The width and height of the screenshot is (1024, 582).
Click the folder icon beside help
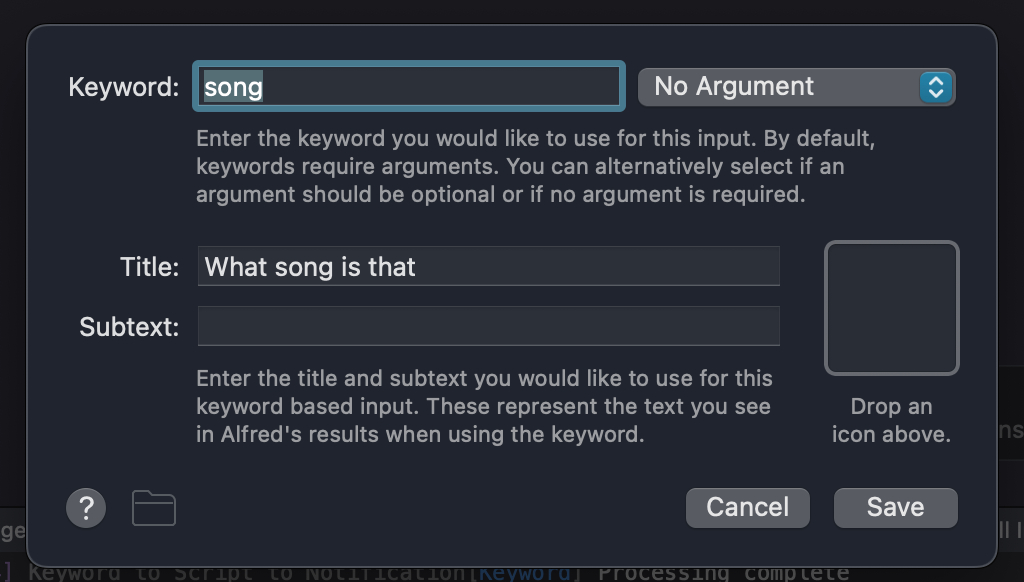tap(154, 508)
